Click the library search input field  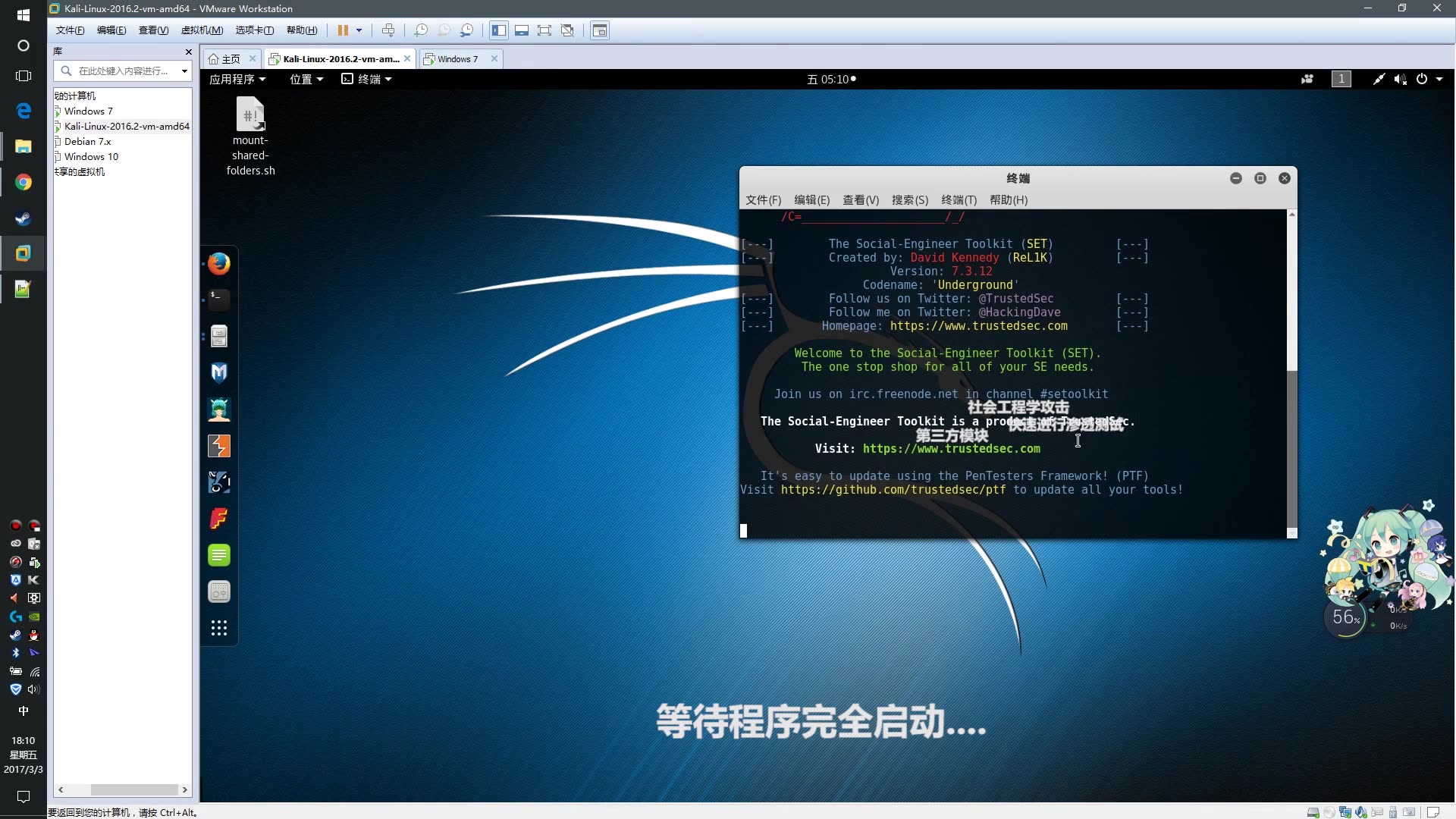[123, 71]
